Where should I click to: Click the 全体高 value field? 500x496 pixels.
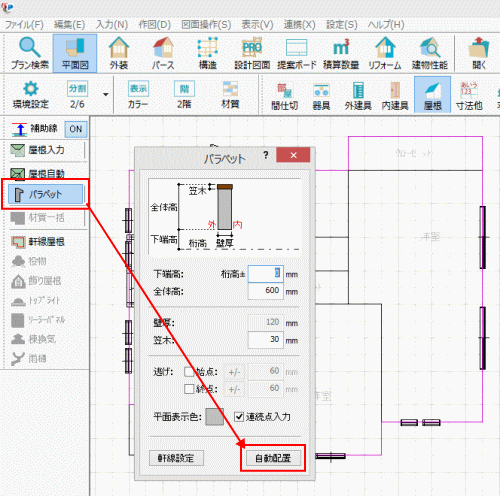coord(266,291)
